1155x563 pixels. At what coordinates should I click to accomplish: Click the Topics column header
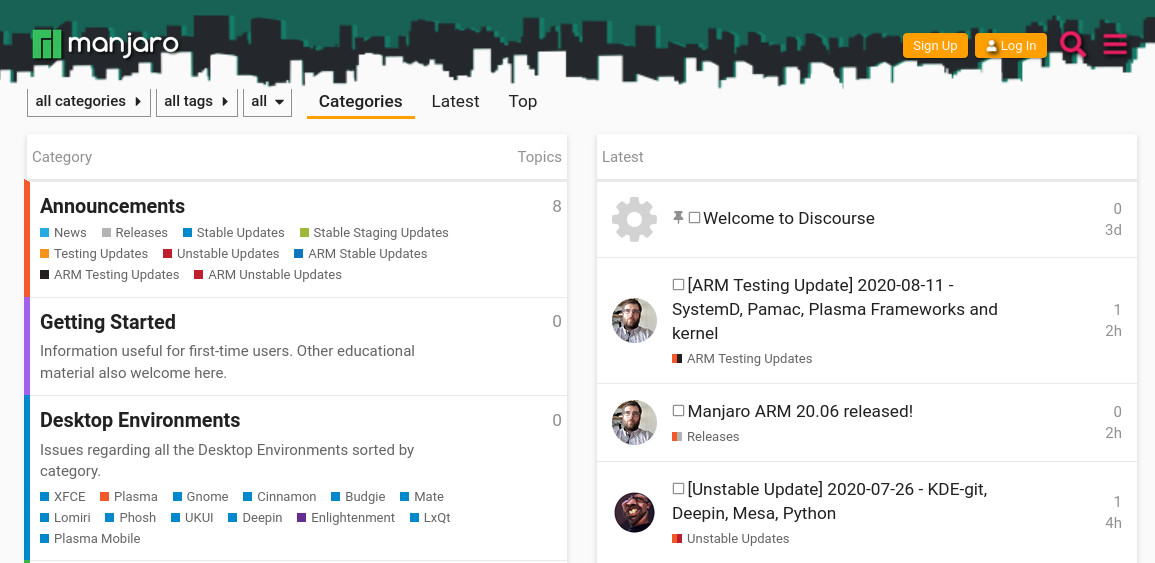click(x=539, y=157)
